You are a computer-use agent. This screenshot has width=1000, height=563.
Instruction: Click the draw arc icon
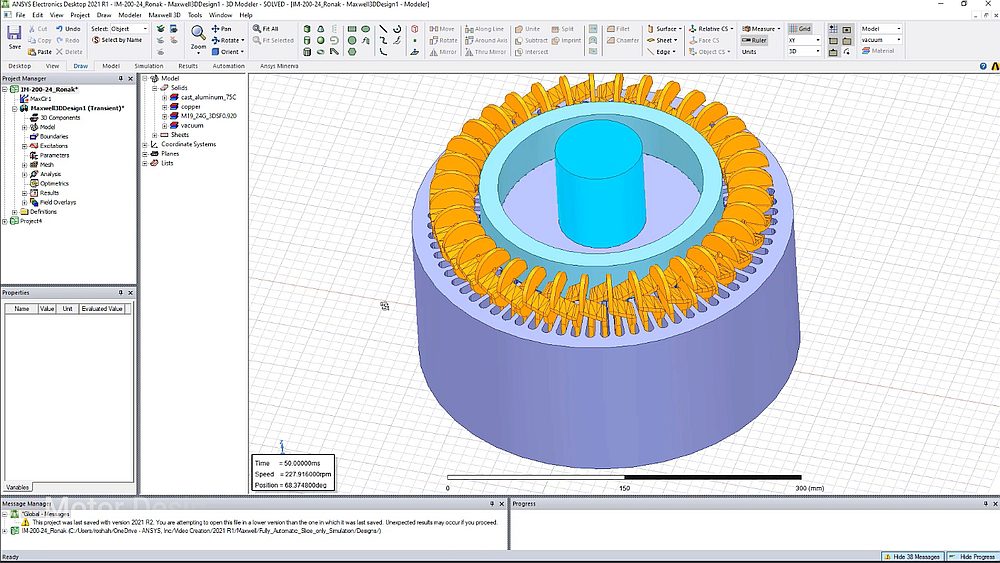point(397,29)
